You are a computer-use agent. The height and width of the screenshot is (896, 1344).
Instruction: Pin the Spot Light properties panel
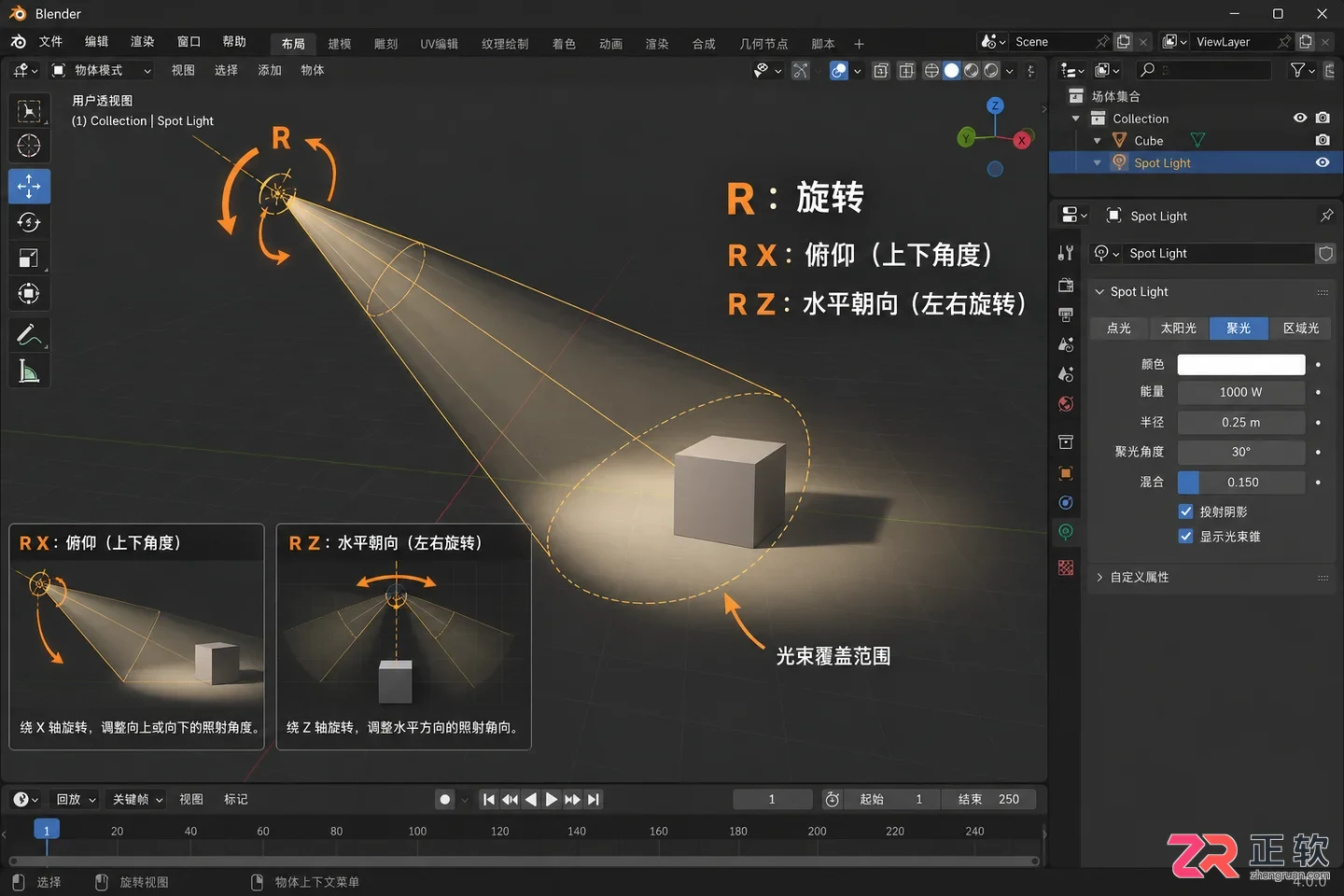pyautogui.click(x=1326, y=216)
